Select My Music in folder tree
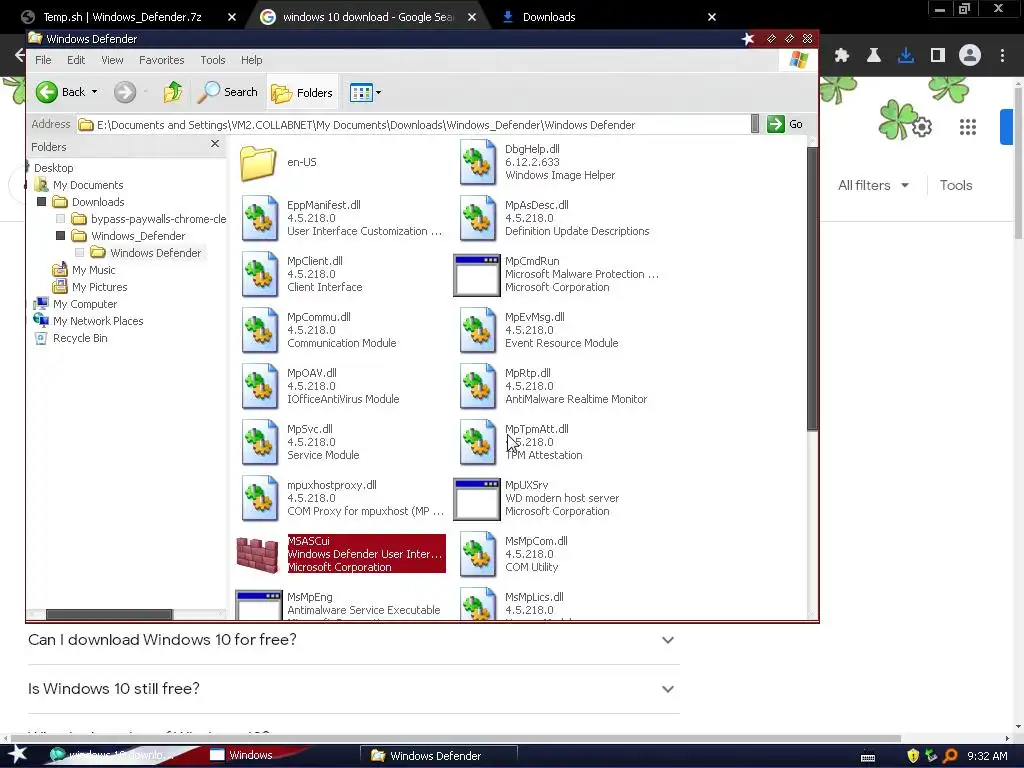This screenshot has width=1024, height=768. pos(93,270)
